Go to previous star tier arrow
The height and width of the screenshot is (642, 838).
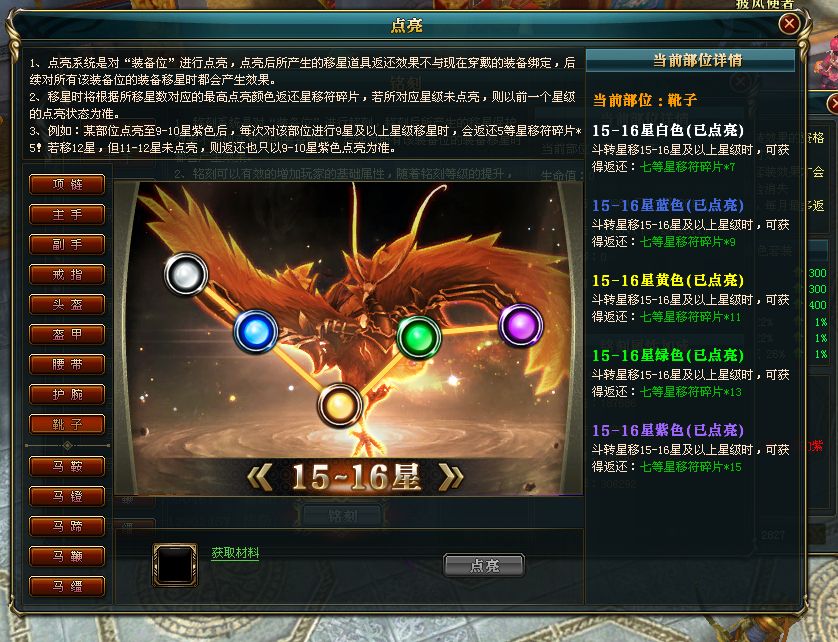261,477
